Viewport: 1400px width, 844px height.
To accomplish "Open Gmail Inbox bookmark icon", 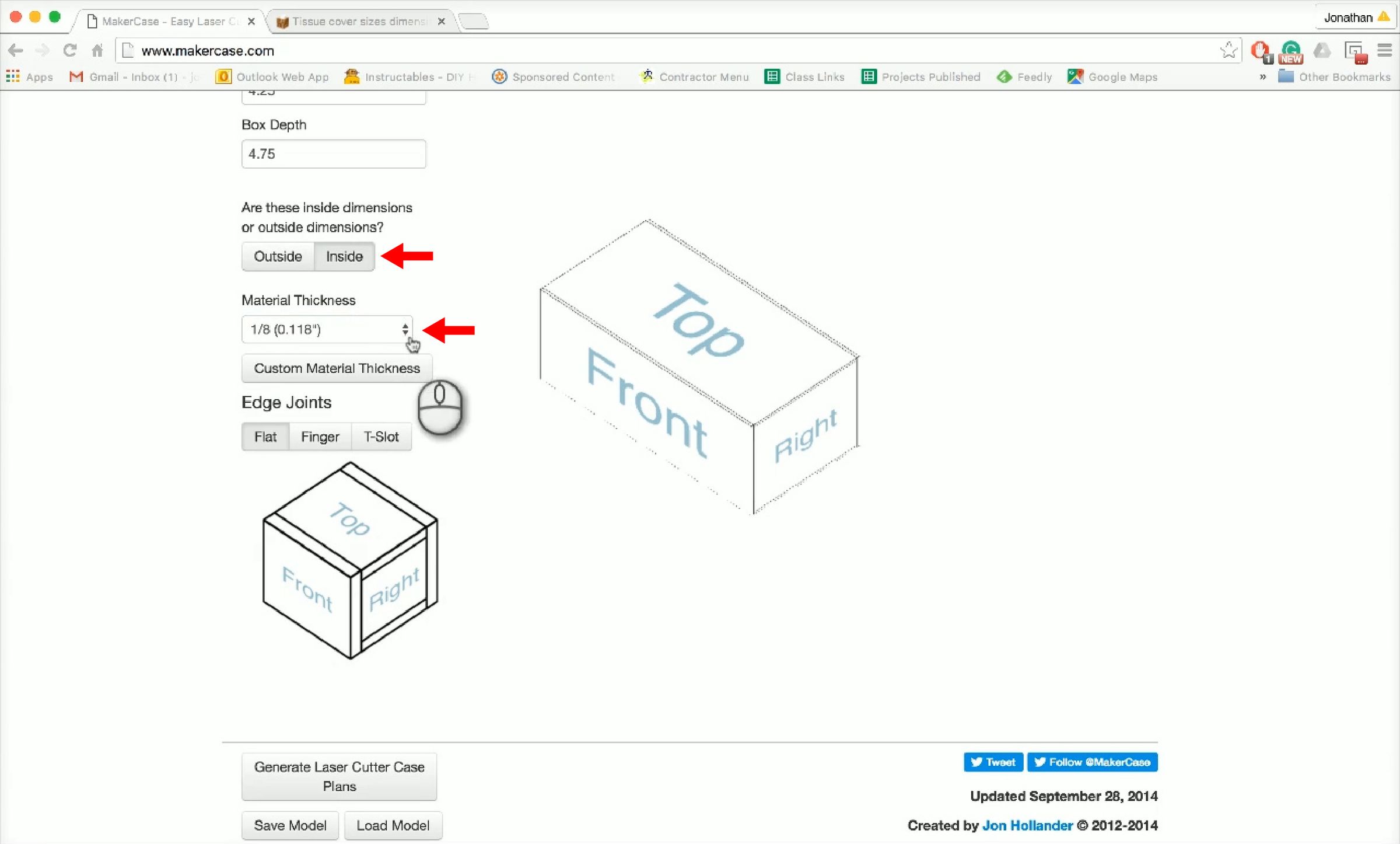I will pyautogui.click(x=76, y=77).
